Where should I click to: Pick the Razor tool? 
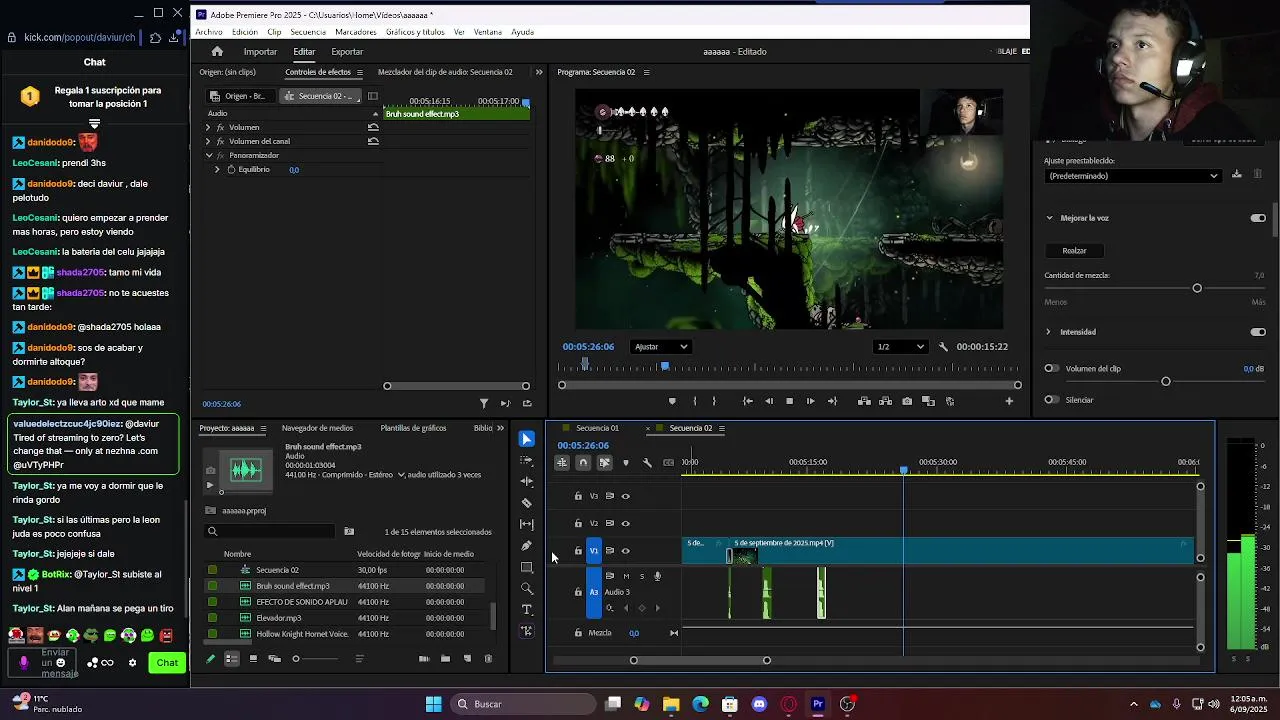(527, 503)
